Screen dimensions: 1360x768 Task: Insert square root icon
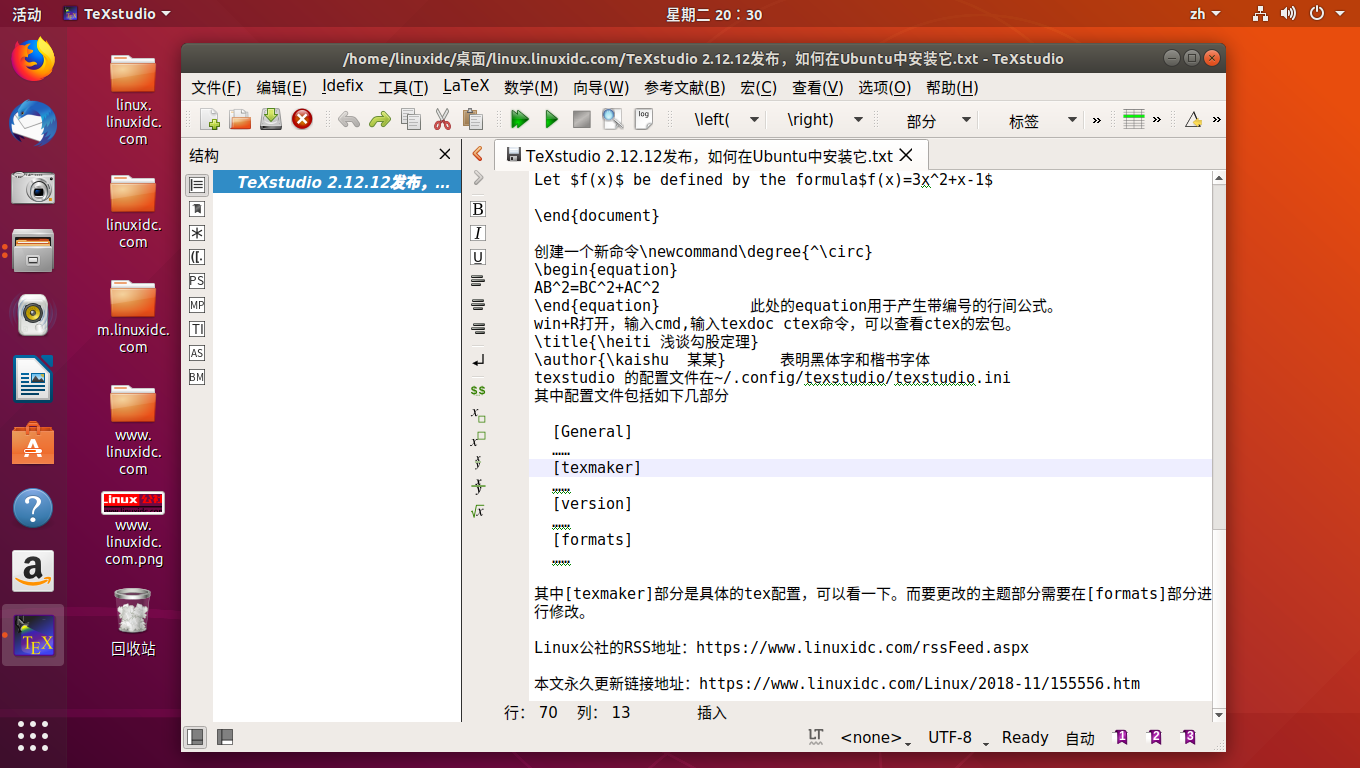pyautogui.click(x=478, y=511)
